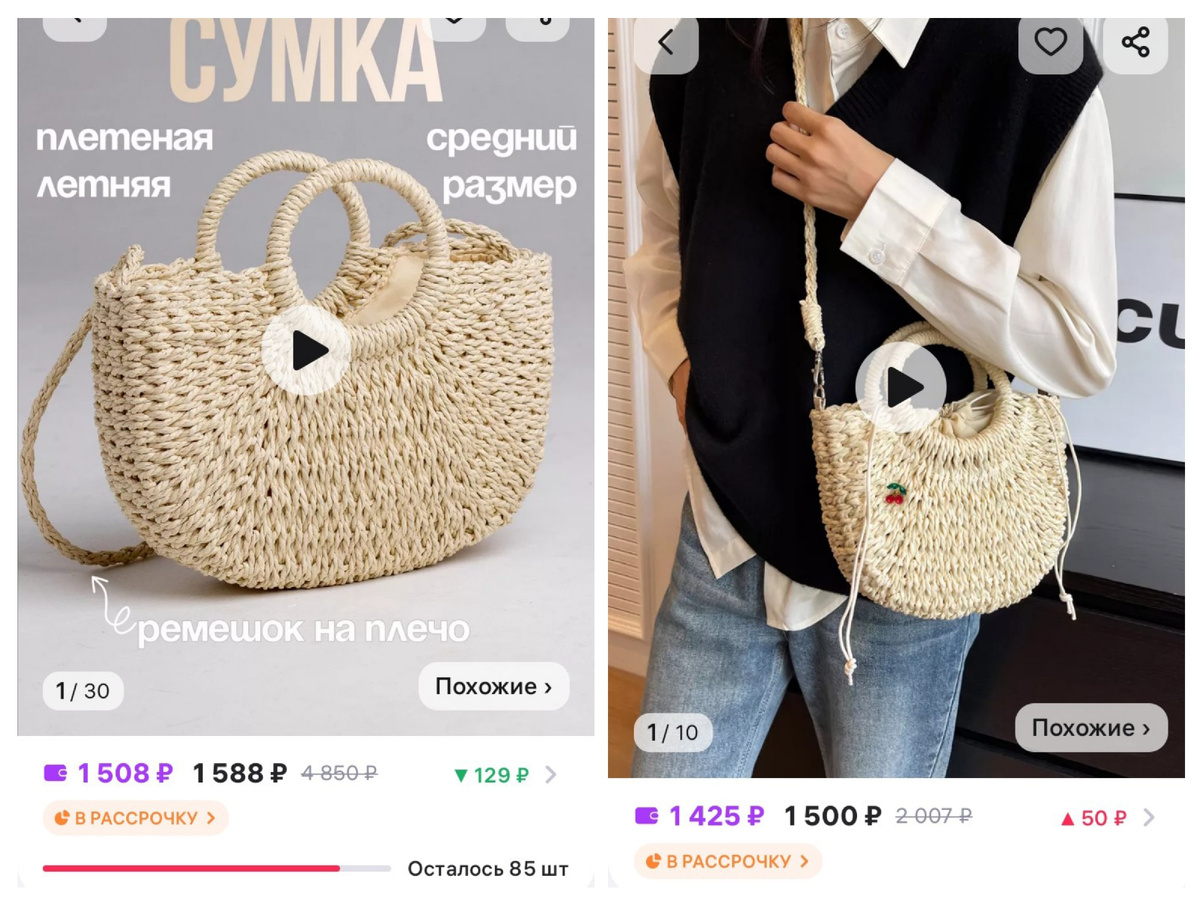
Task: Click the red stock remaining progress bar
Action: (x=216, y=868)
